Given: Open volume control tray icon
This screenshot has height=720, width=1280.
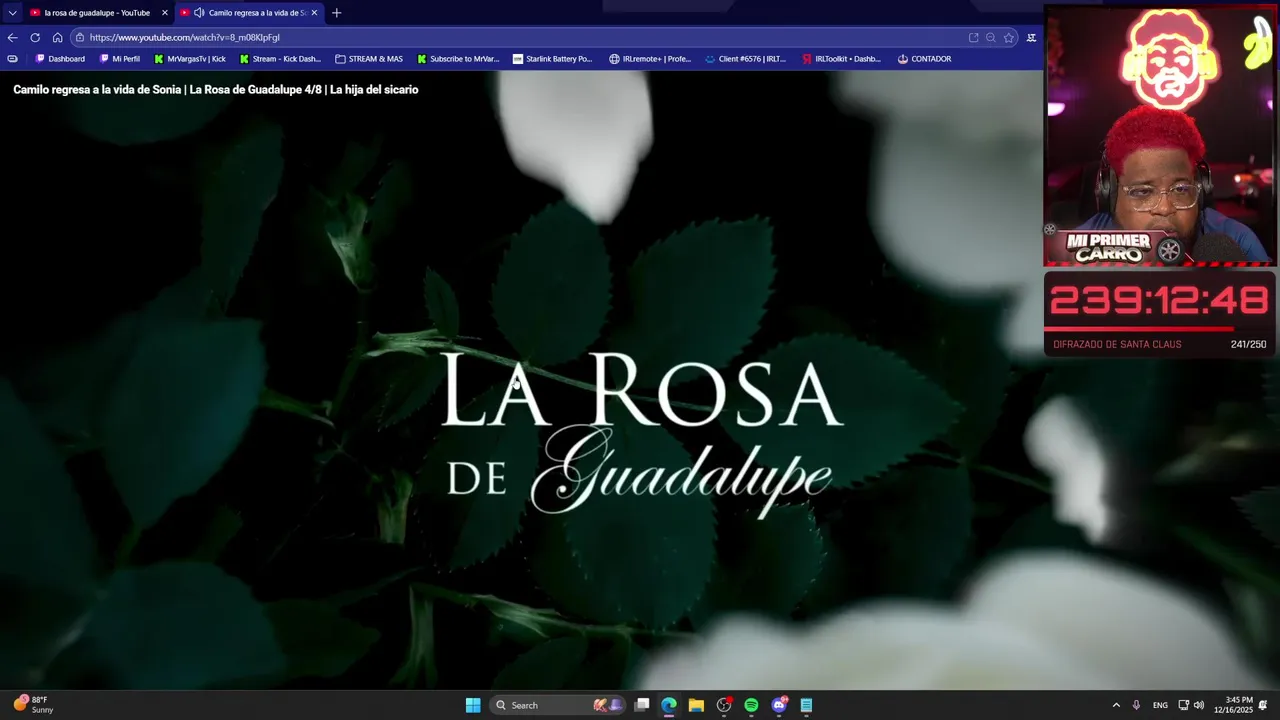Looking at the screenshot, I should (x=1198, y=705).
